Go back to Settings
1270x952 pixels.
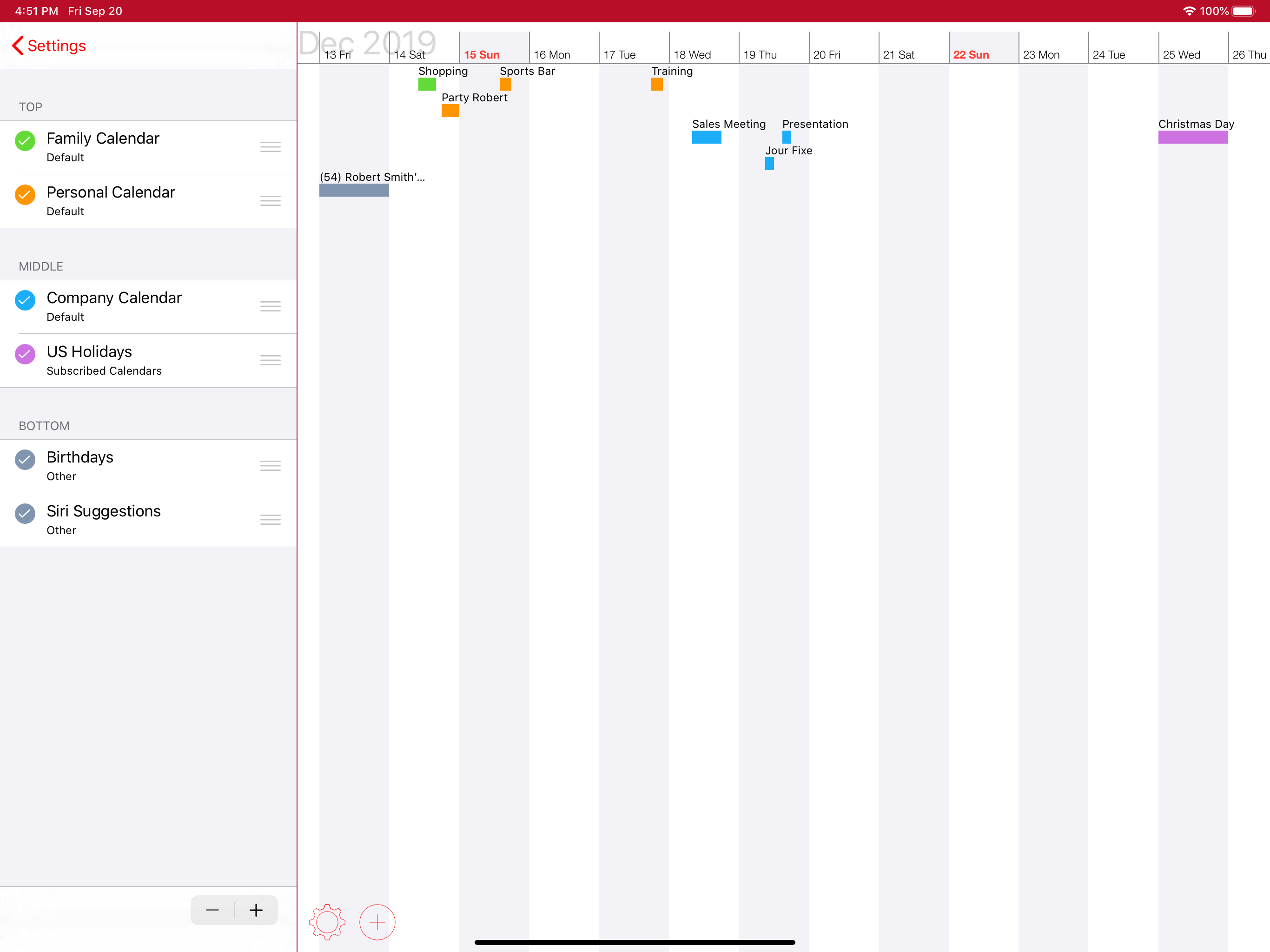tap(49, 46)
